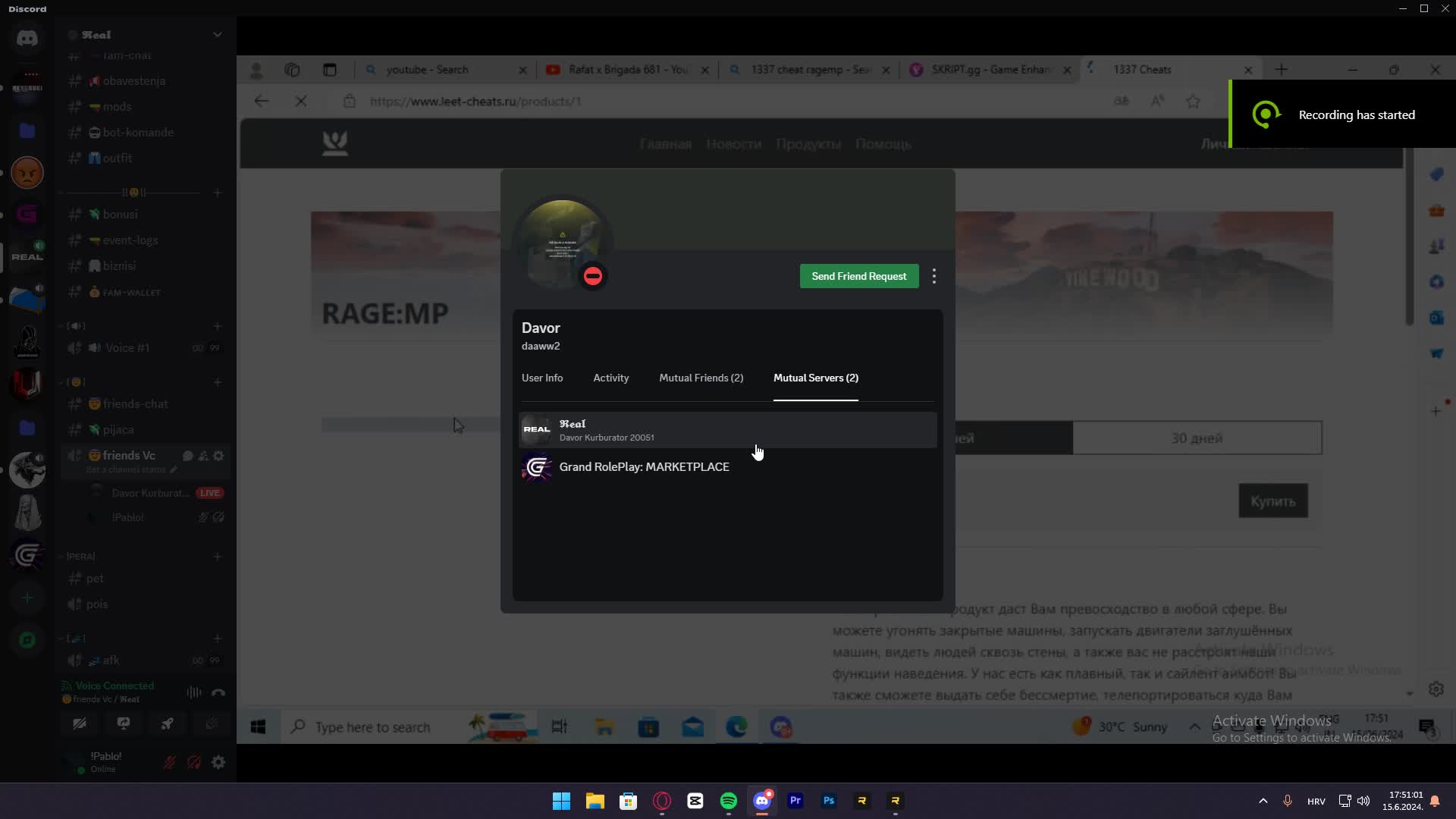Create channel in |PERA| category
1456x819 pixels.
[x=218, y=557]
